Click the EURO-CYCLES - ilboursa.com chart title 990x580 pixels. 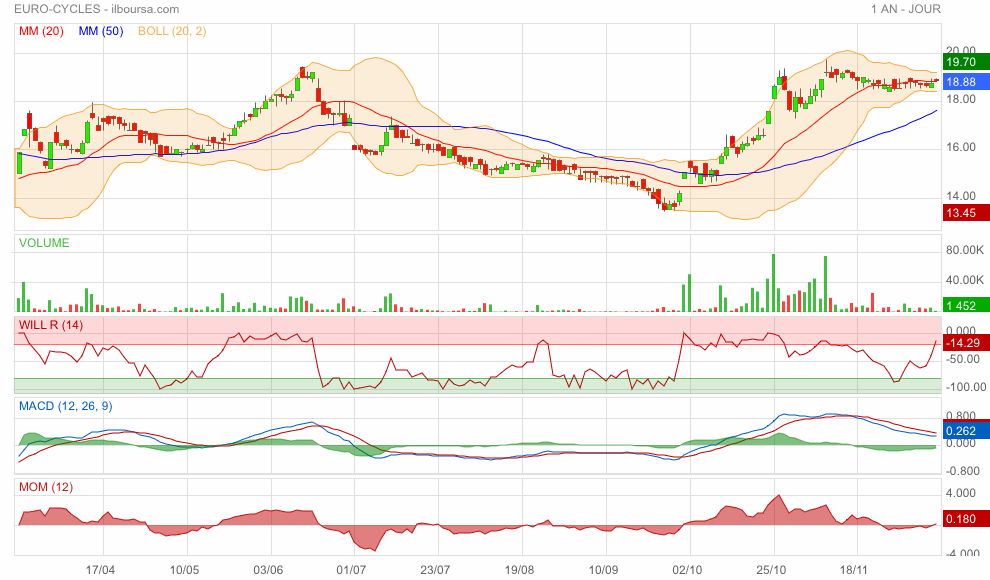pyautogui.click(x=97, y=9)
